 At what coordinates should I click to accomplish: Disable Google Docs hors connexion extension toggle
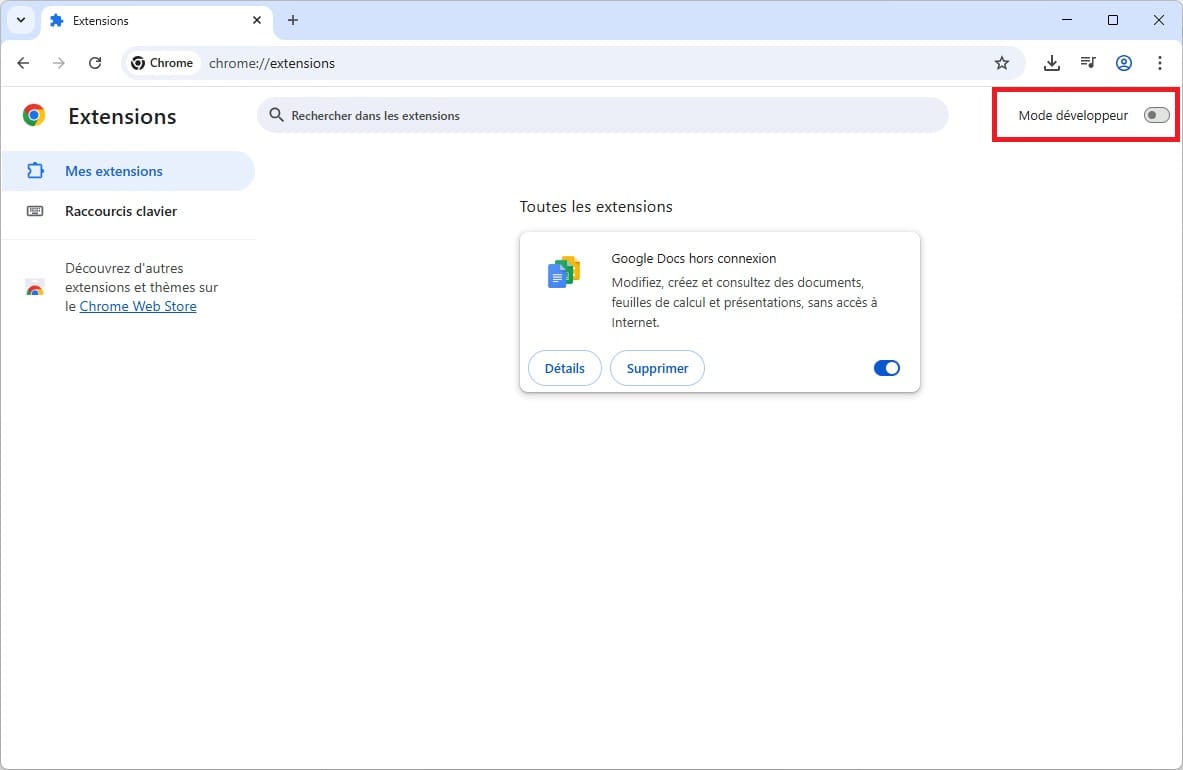point(886,368)
